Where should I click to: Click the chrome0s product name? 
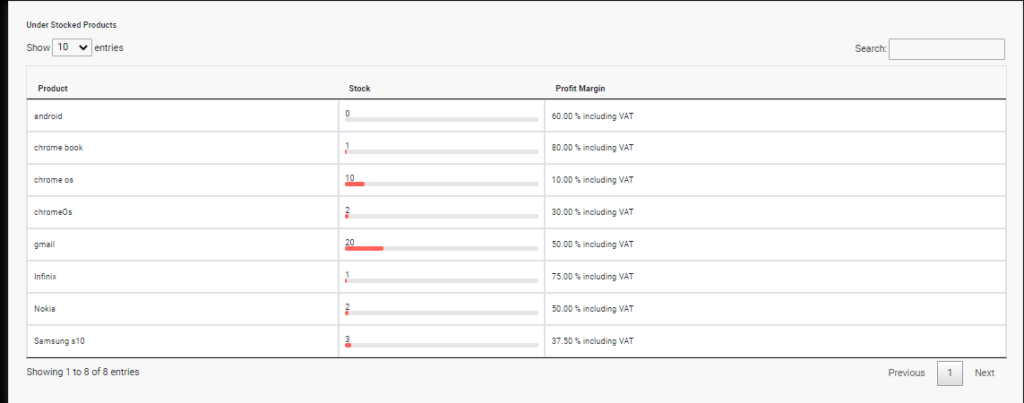point(52,212)
